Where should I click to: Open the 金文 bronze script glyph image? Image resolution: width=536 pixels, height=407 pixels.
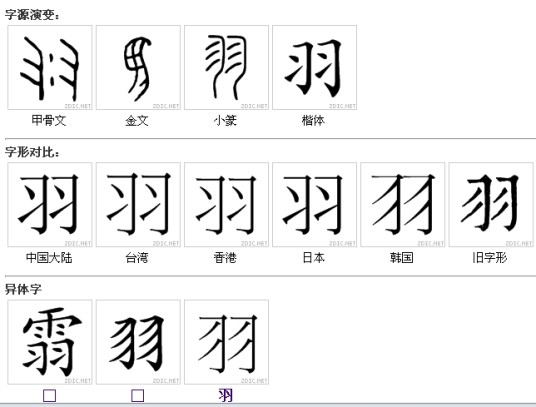pyautogui.click(x=138, y=68)
